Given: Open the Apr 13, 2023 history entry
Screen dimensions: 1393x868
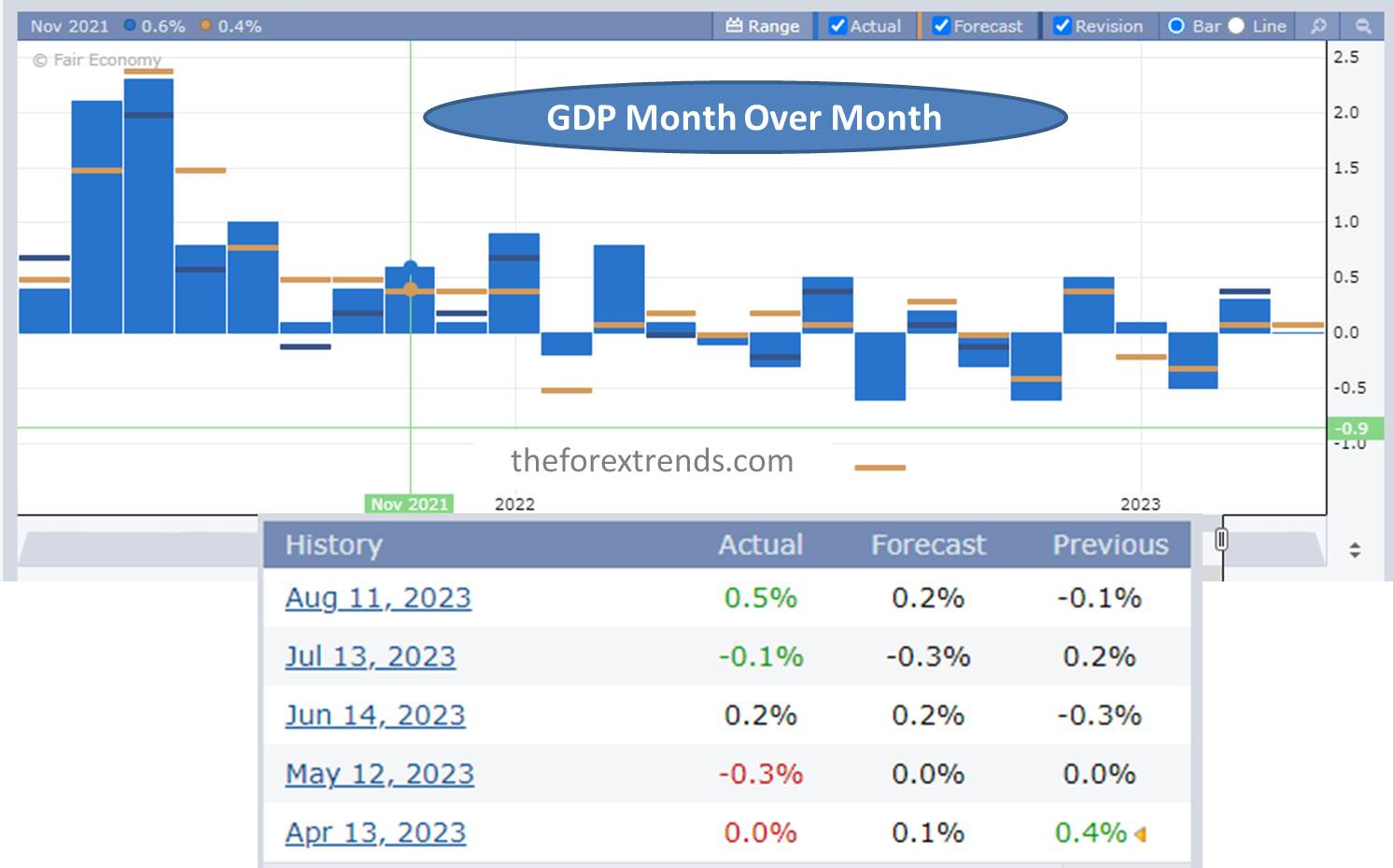Looking at the screenshot, I should pyautogui.click(x=375, y=833).
